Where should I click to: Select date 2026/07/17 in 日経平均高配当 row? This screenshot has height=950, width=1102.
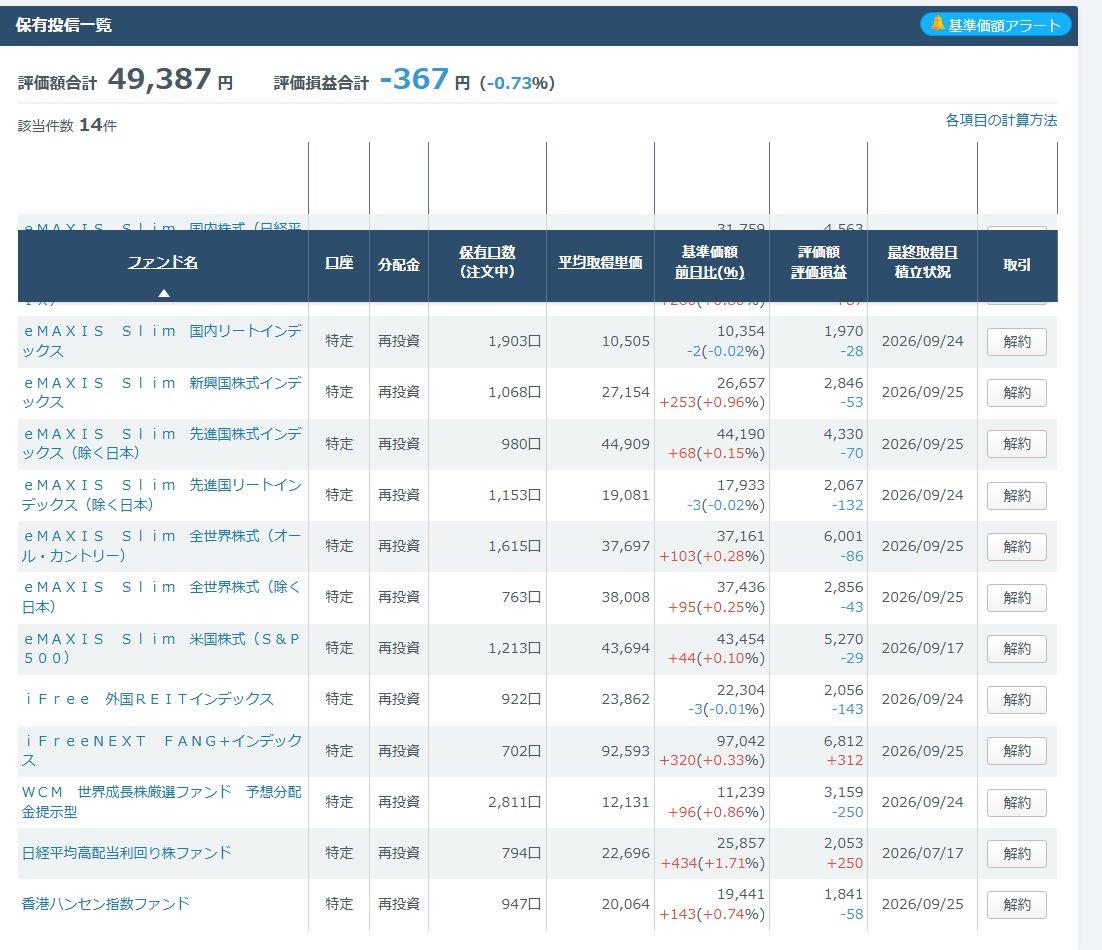click(922, 853)
